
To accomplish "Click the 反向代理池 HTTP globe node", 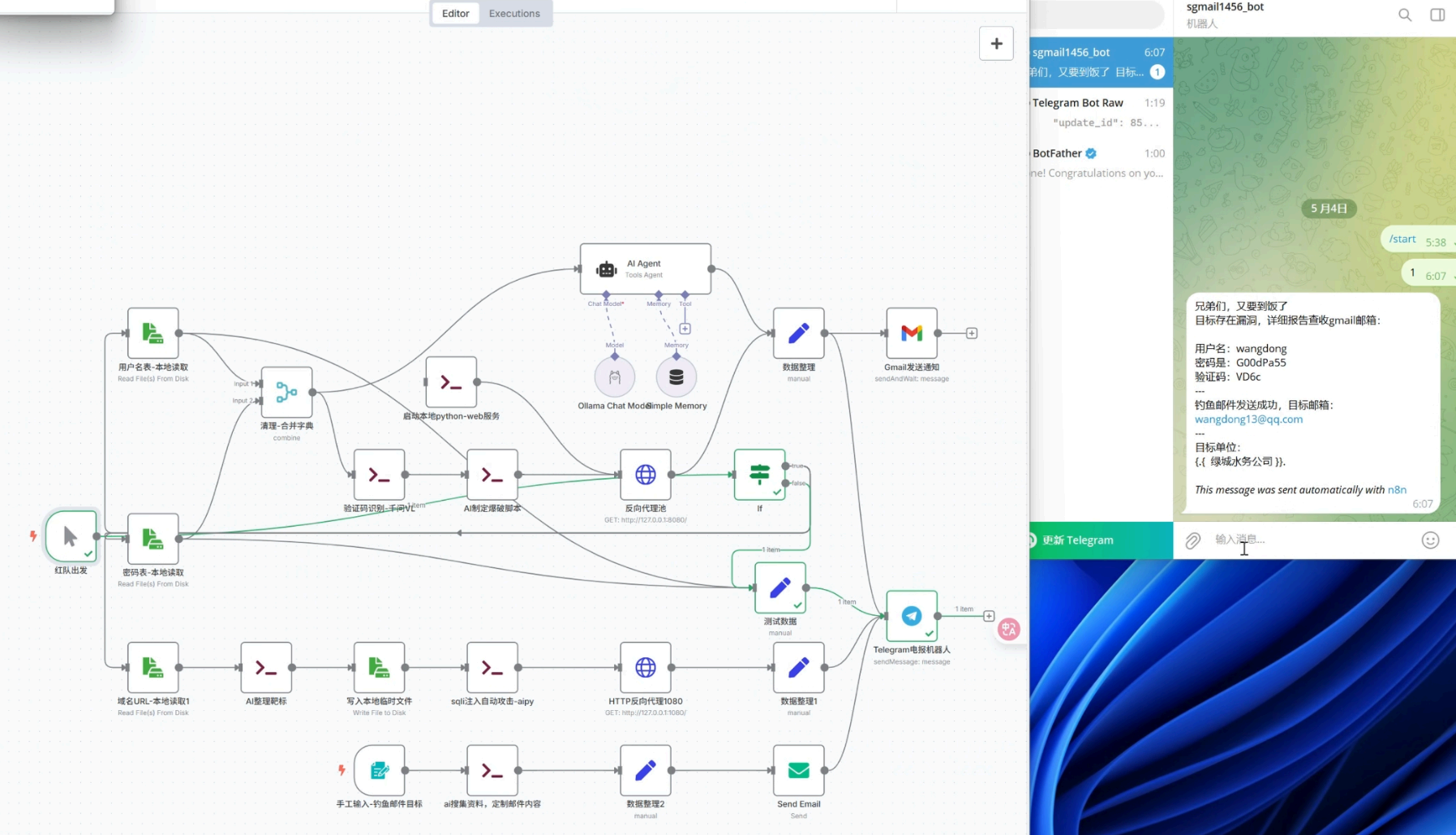I will 646,475.
